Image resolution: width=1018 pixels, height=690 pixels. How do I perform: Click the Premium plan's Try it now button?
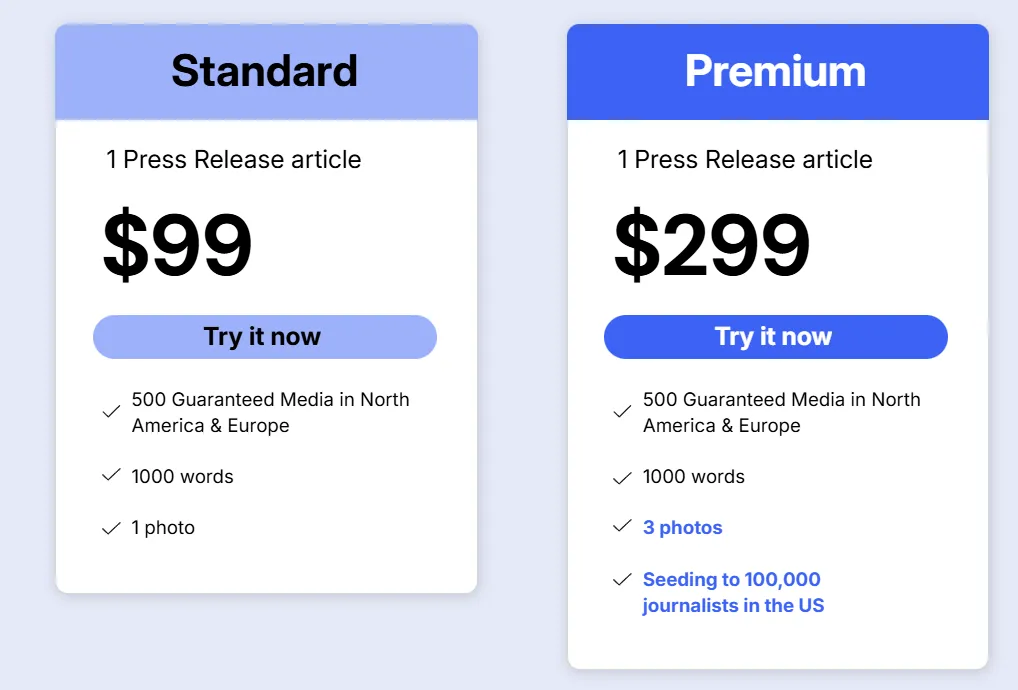pos(775,337)
